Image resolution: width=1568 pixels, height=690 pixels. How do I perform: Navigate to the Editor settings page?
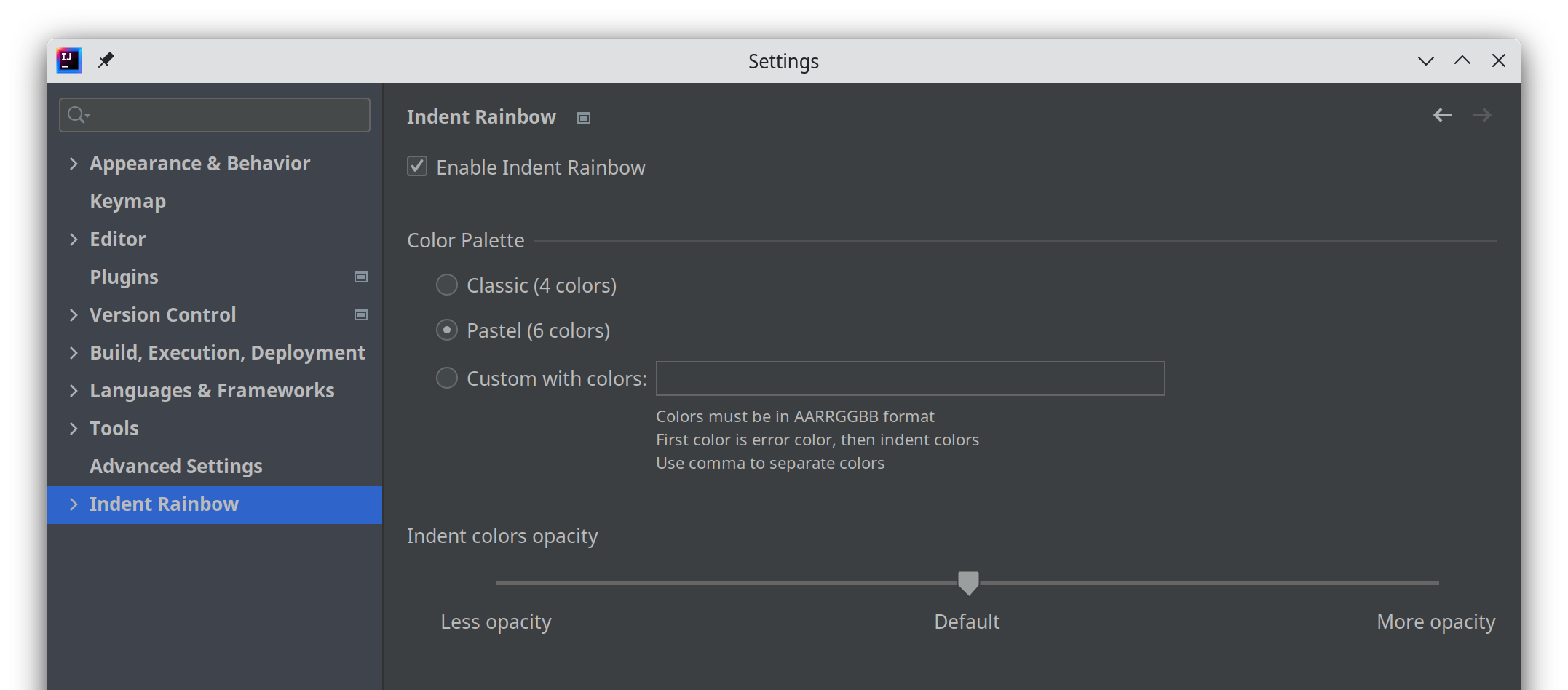pyautogui.click(x=117, y=239)
